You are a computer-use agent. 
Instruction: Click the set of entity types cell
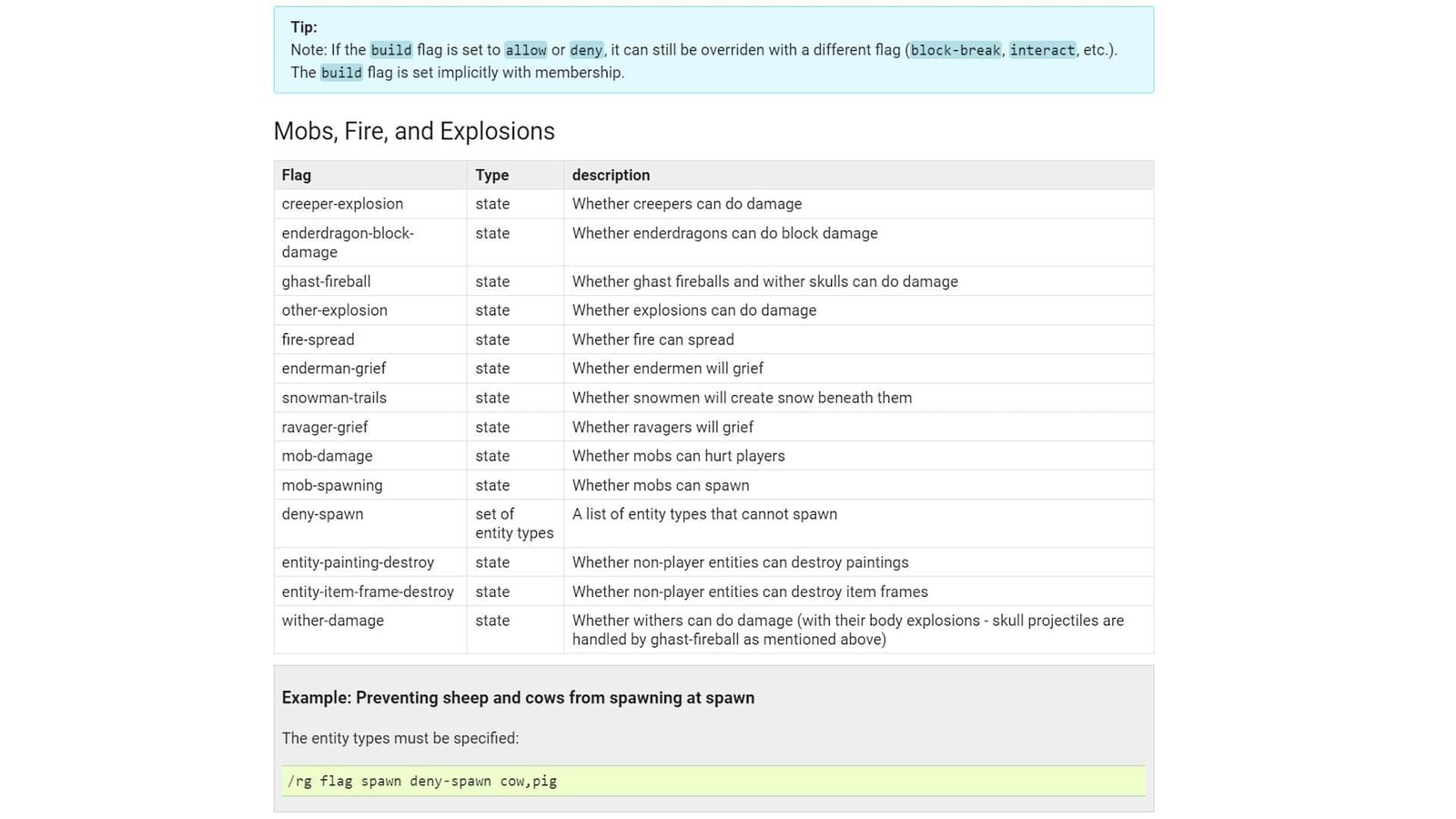click(x=513, y=523)
